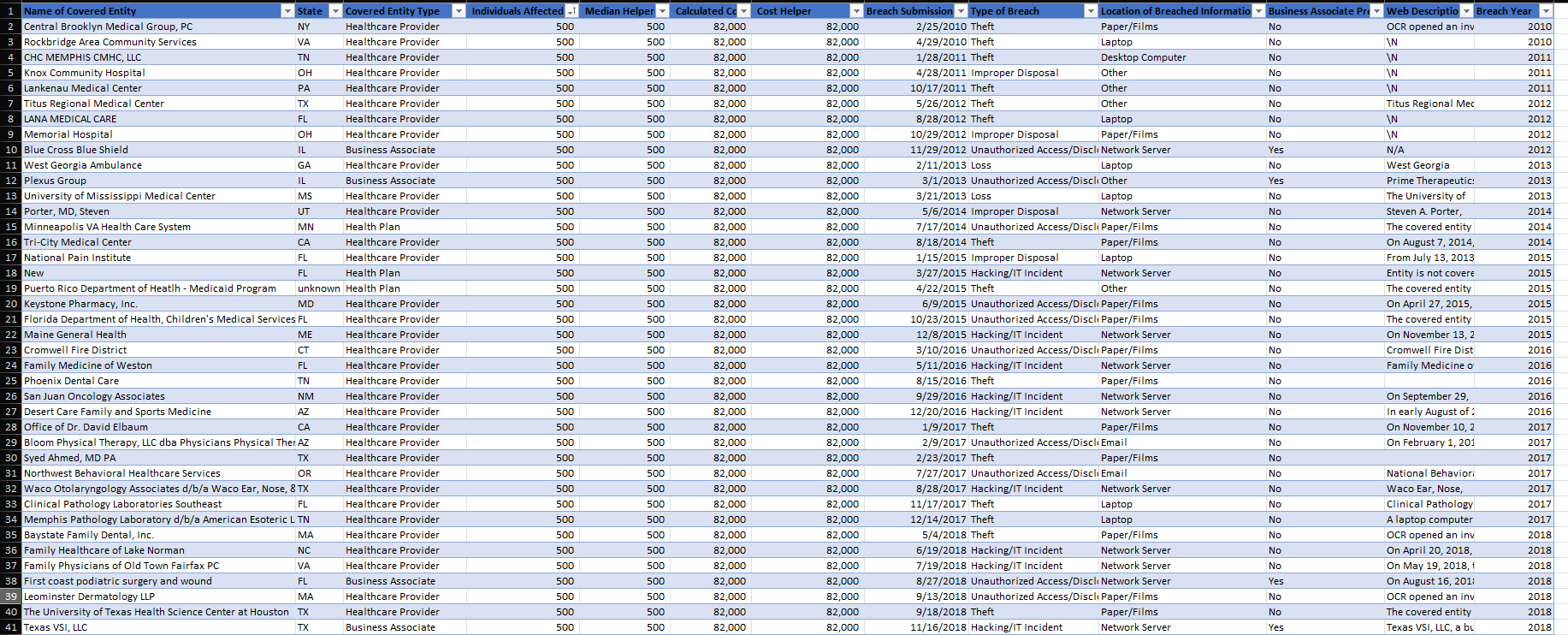
Task: Open the State column filter dropdown
Action: [x=335, y=11]
